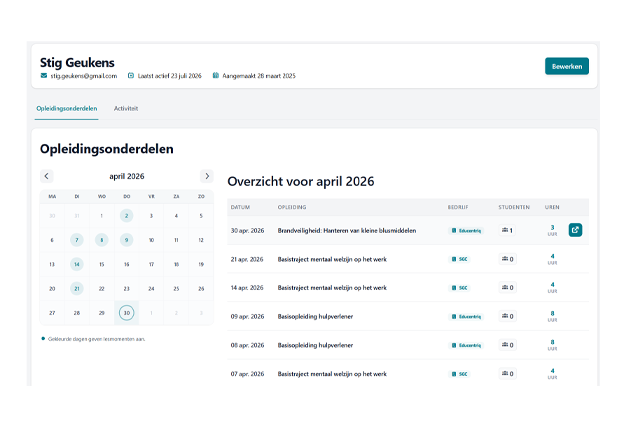Click Basisopleiding hulpverlener in 08 apr. row
Screen dimensions: 635x422
315,345
